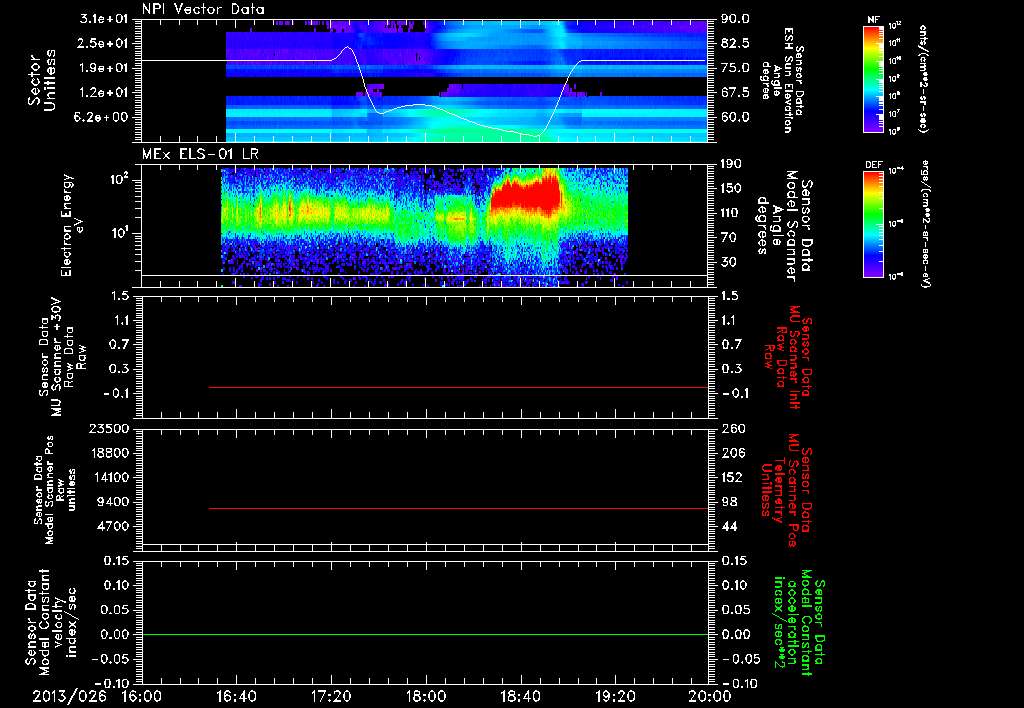Image resolution: width=1024 pixels, height=708 pixels.
Task: Click the 18:00 time axis label
Action: click(x=426, y=696)
